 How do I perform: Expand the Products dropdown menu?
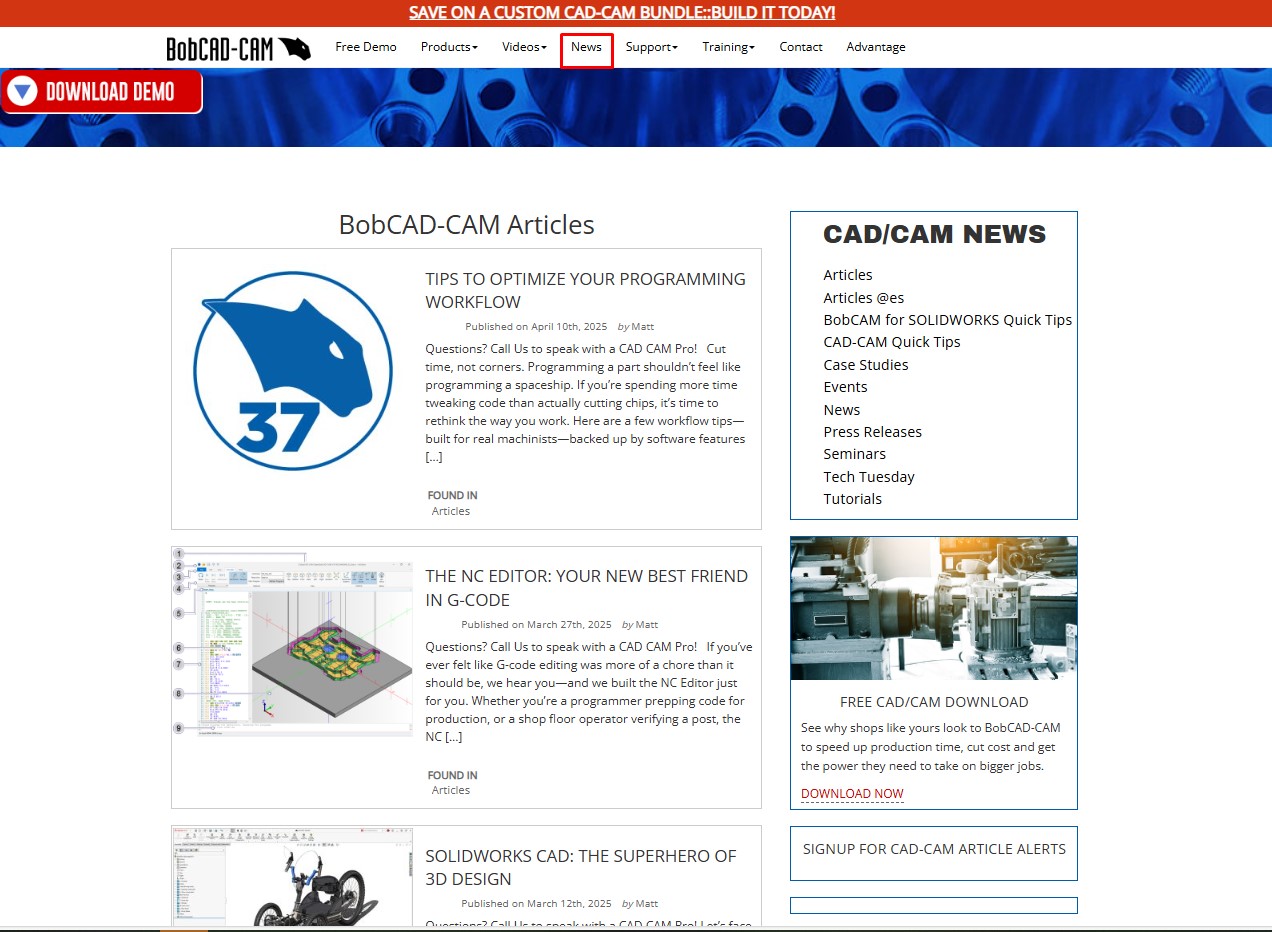(x=449, y=47)
